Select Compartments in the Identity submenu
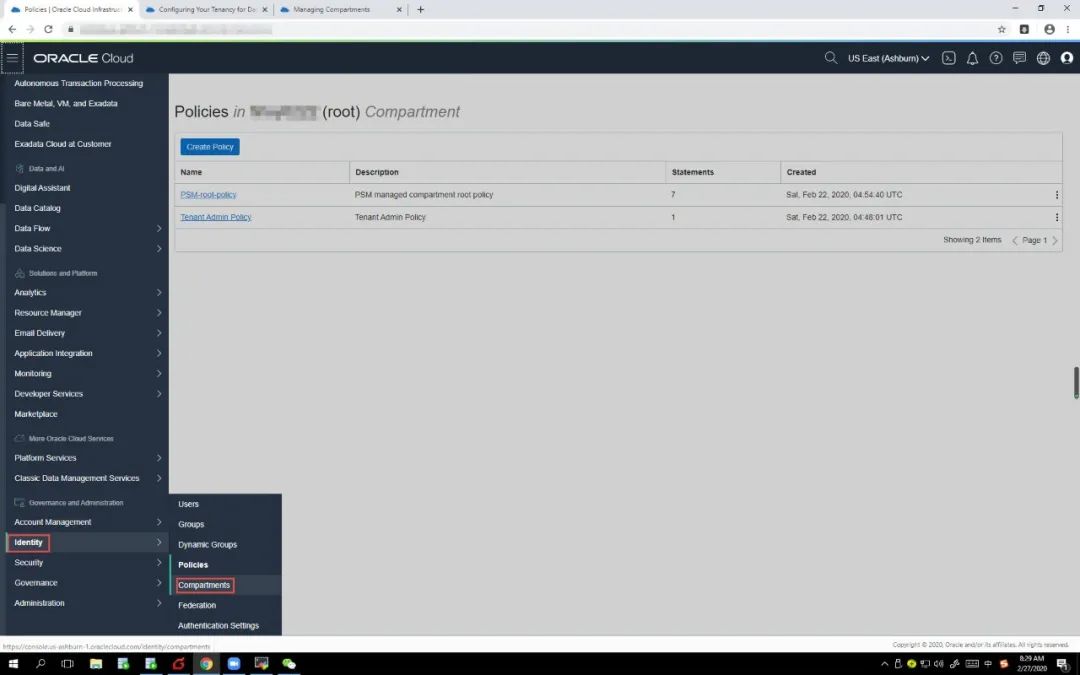Viewport: 1080px width, 675px height. tap(204, 585)
